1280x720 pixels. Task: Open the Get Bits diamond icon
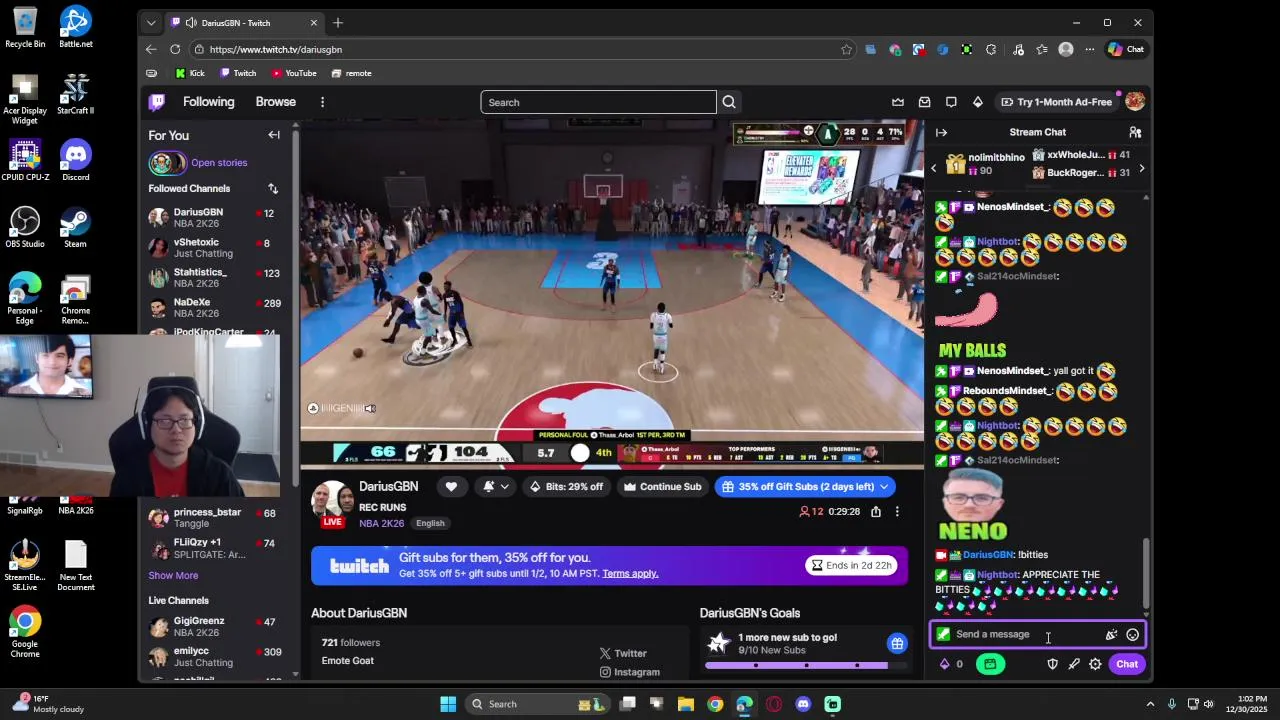click(x=978, y=102)
